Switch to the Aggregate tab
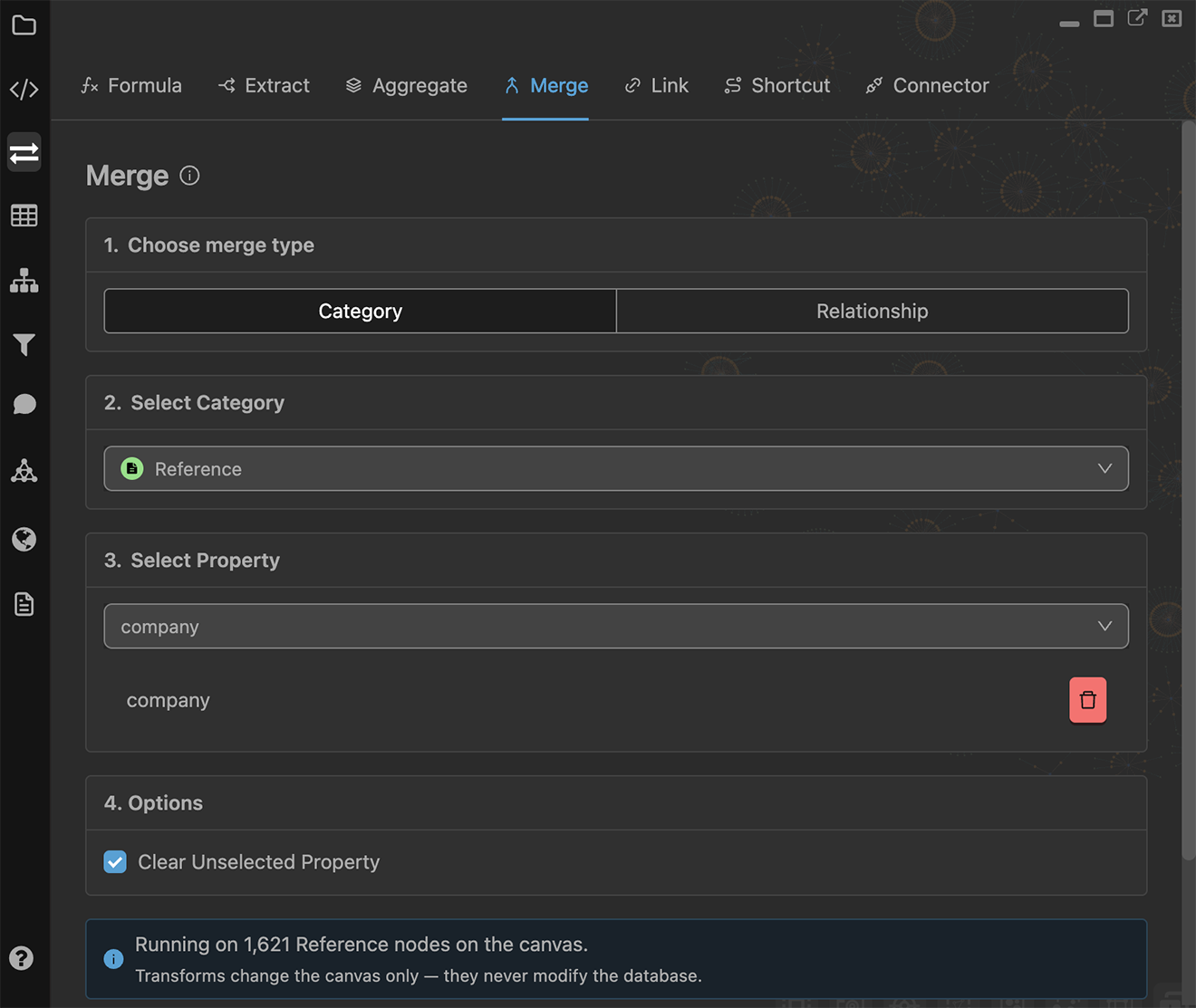This screenshot has width=1196, height=1008. coord(406,85)
